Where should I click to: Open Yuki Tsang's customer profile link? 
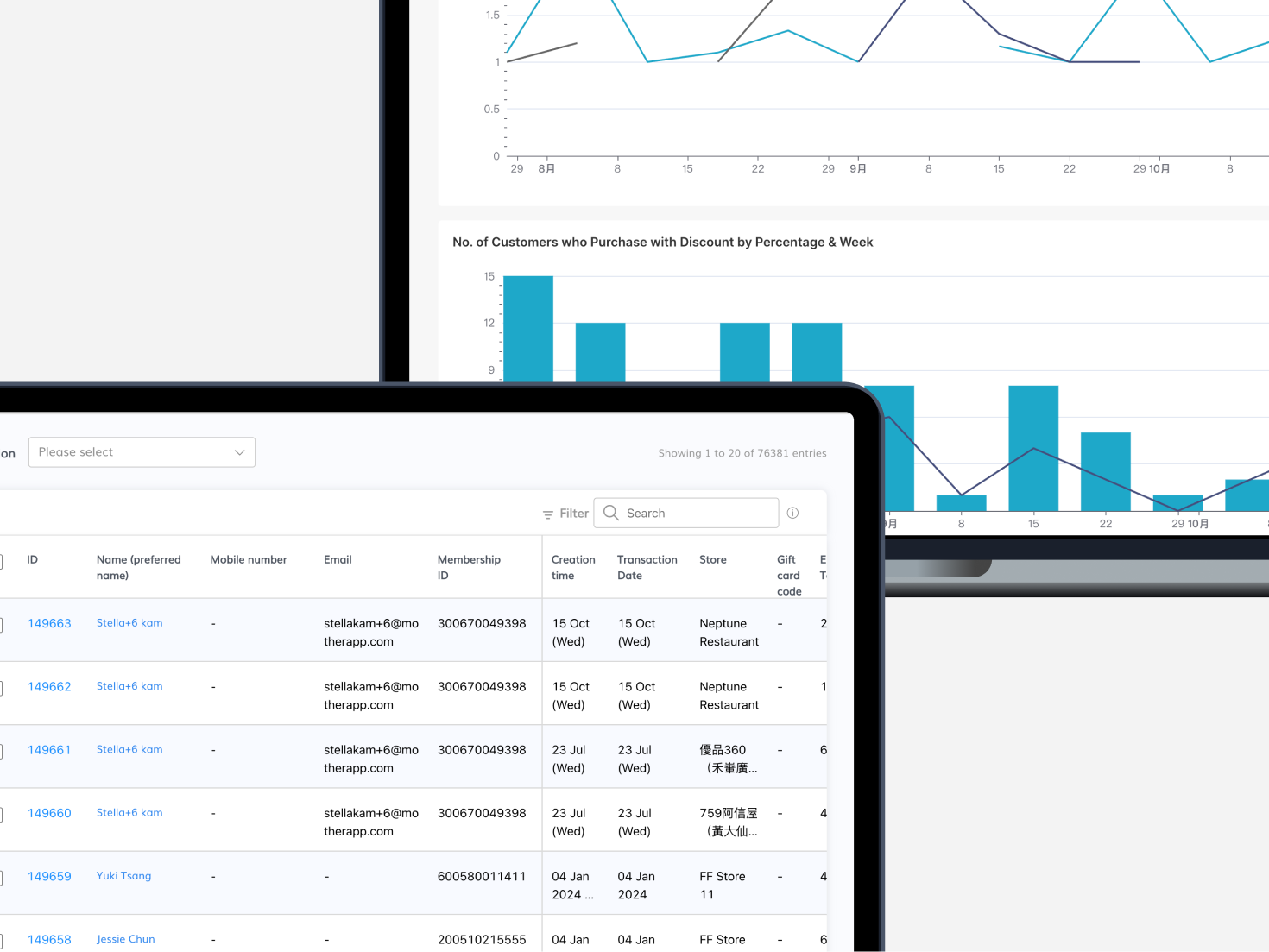point(123,876)
